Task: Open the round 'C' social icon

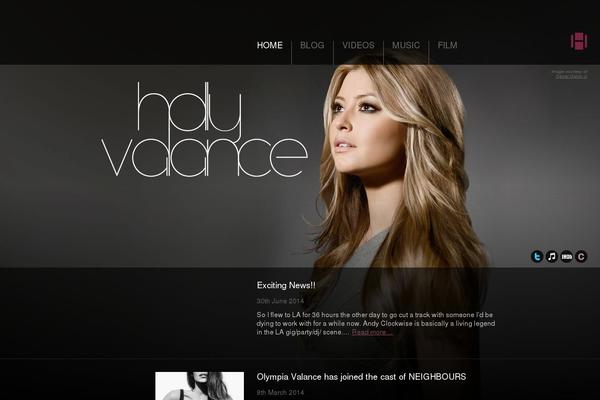Action: (x=581, y=256)
